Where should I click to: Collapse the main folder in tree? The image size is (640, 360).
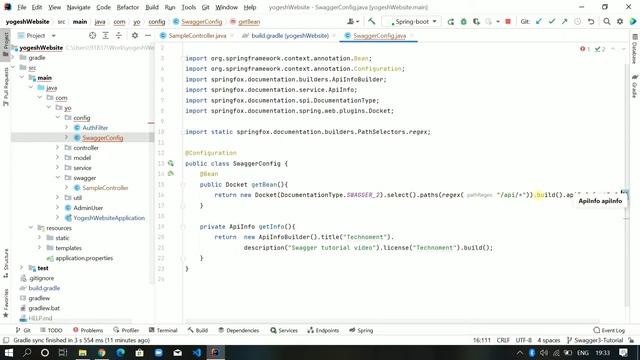[22, 77]
